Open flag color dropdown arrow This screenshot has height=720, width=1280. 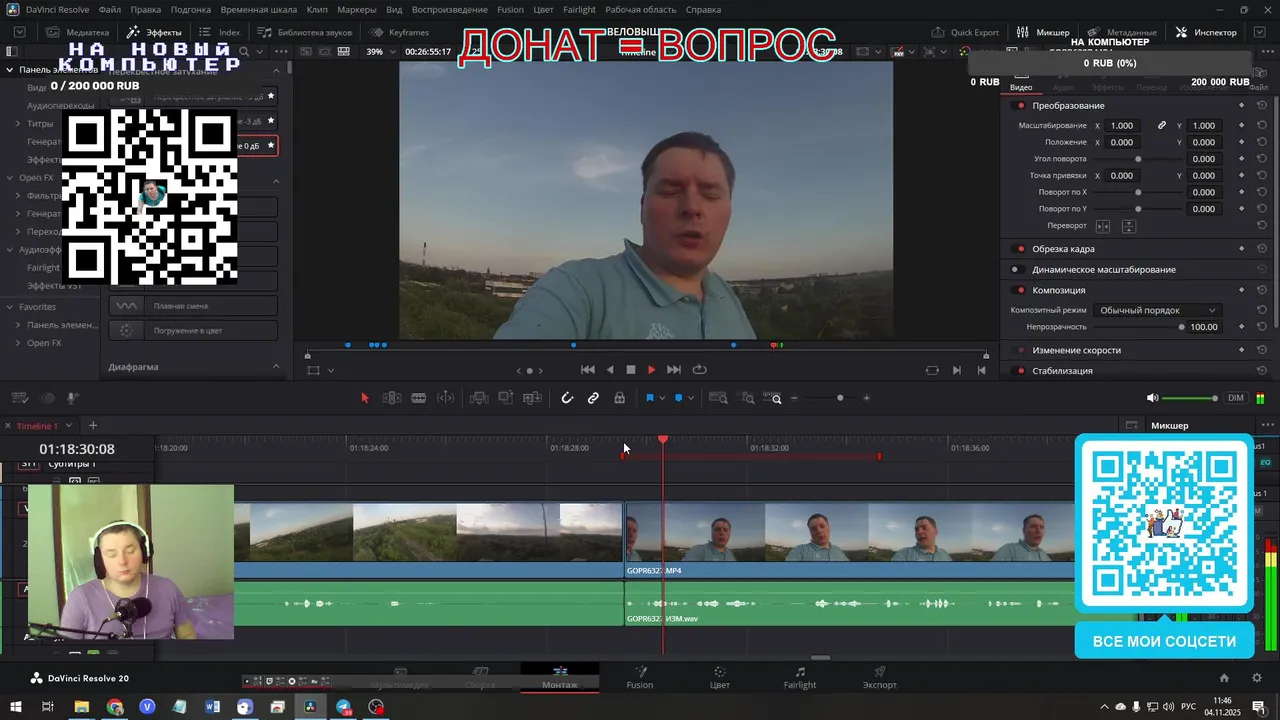coord(661,398)
